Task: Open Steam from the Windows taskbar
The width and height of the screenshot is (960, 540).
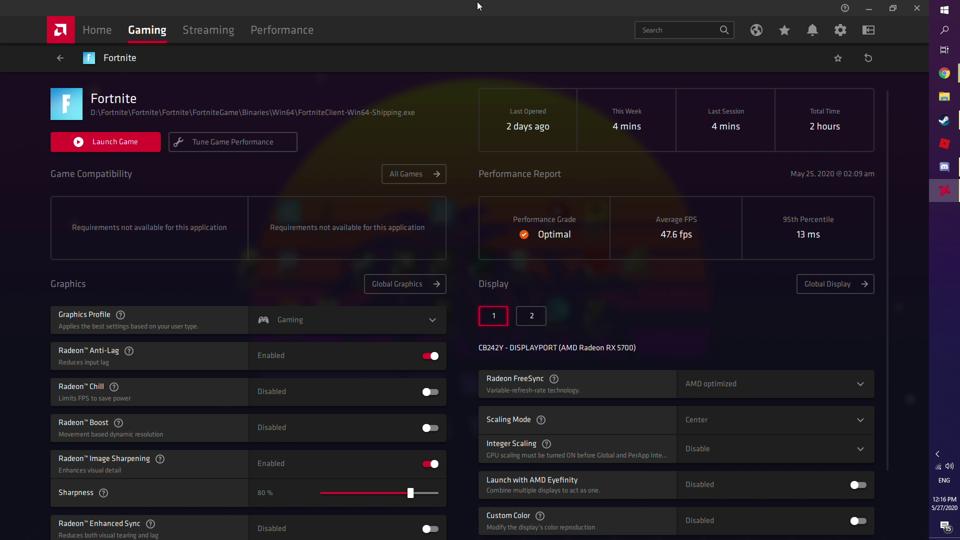Action: (944, 120)
